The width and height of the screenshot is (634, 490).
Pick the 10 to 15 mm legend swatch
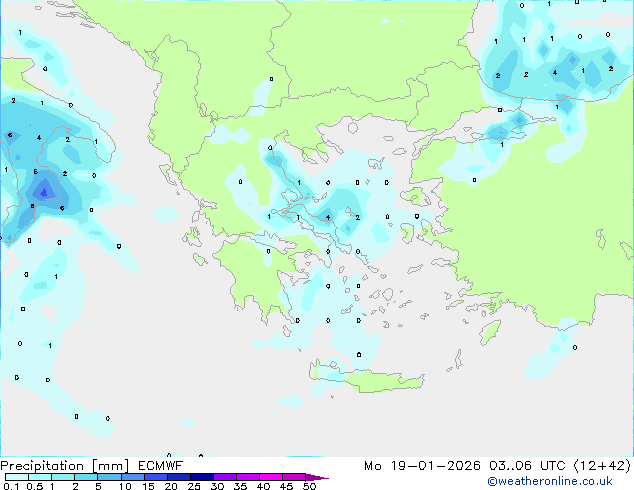(132, 477)
